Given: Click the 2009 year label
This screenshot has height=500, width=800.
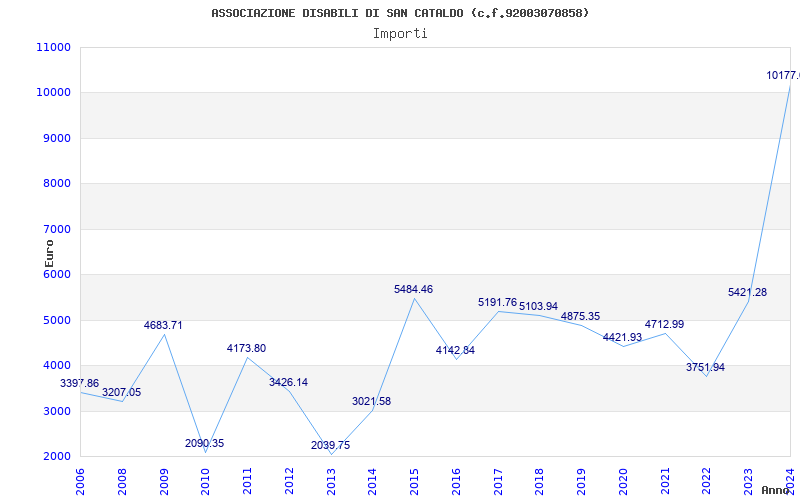Looking at the screenshot, I should pyautogui.click(x=164, y=482).
